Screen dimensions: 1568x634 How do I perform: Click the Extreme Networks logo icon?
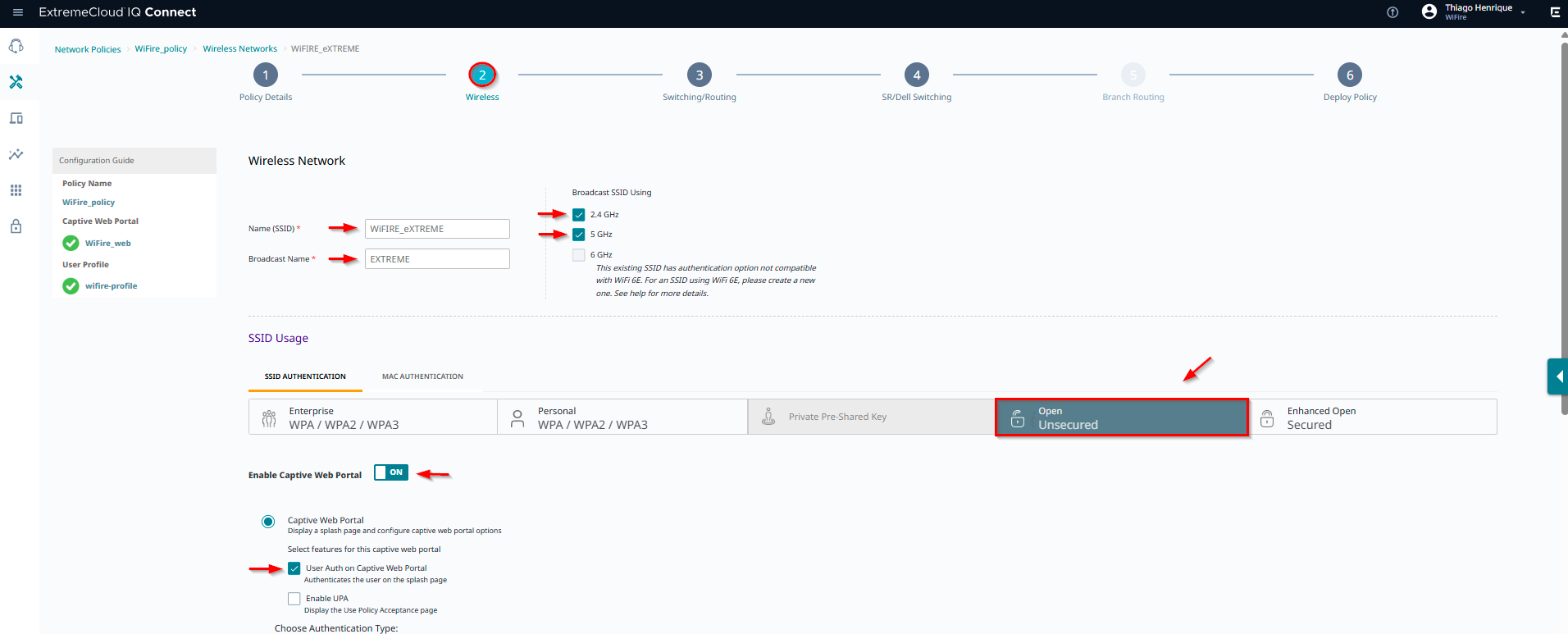point(1554,12)
